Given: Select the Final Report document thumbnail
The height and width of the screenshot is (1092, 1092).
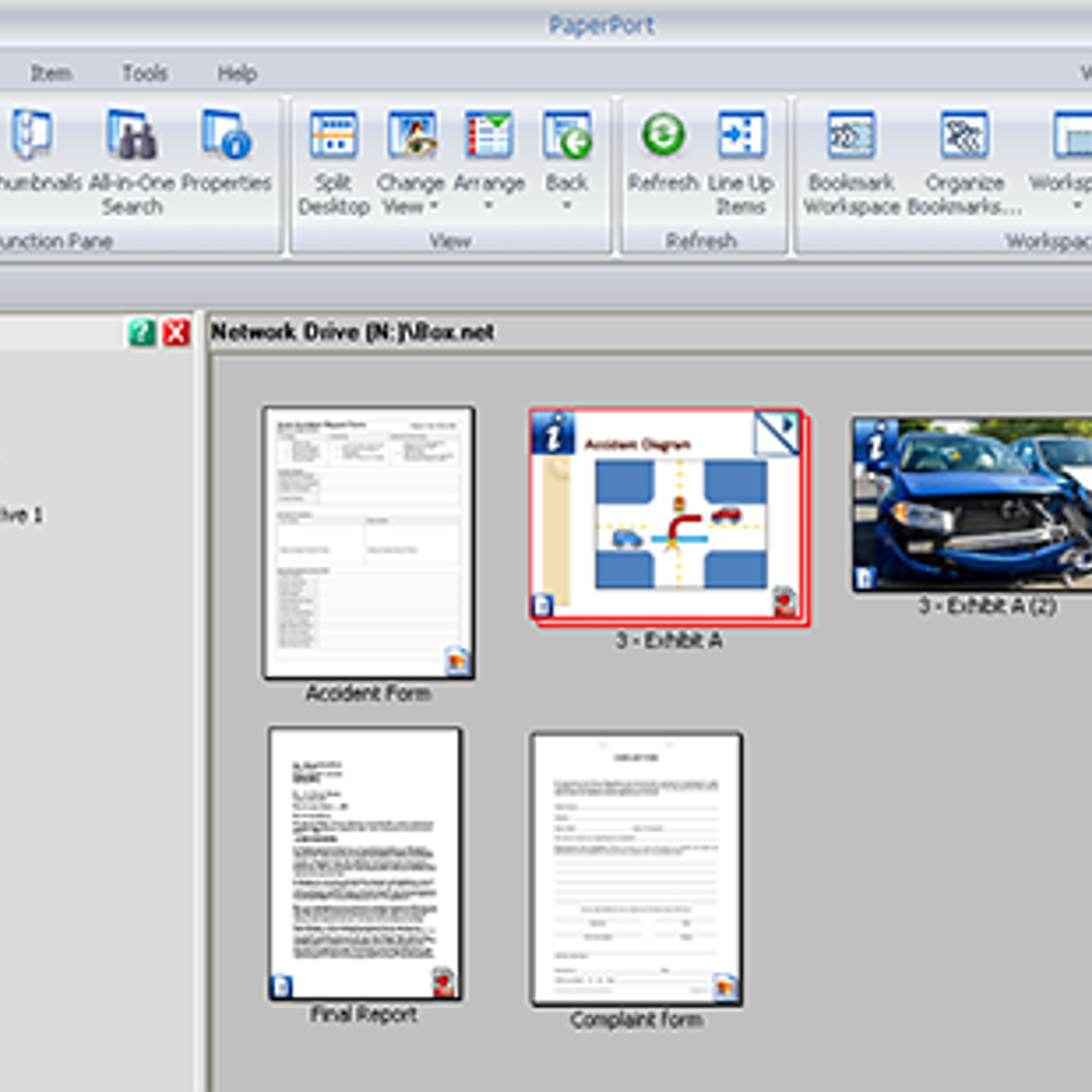Looking at the screenshot, I should tap(365, 863).
